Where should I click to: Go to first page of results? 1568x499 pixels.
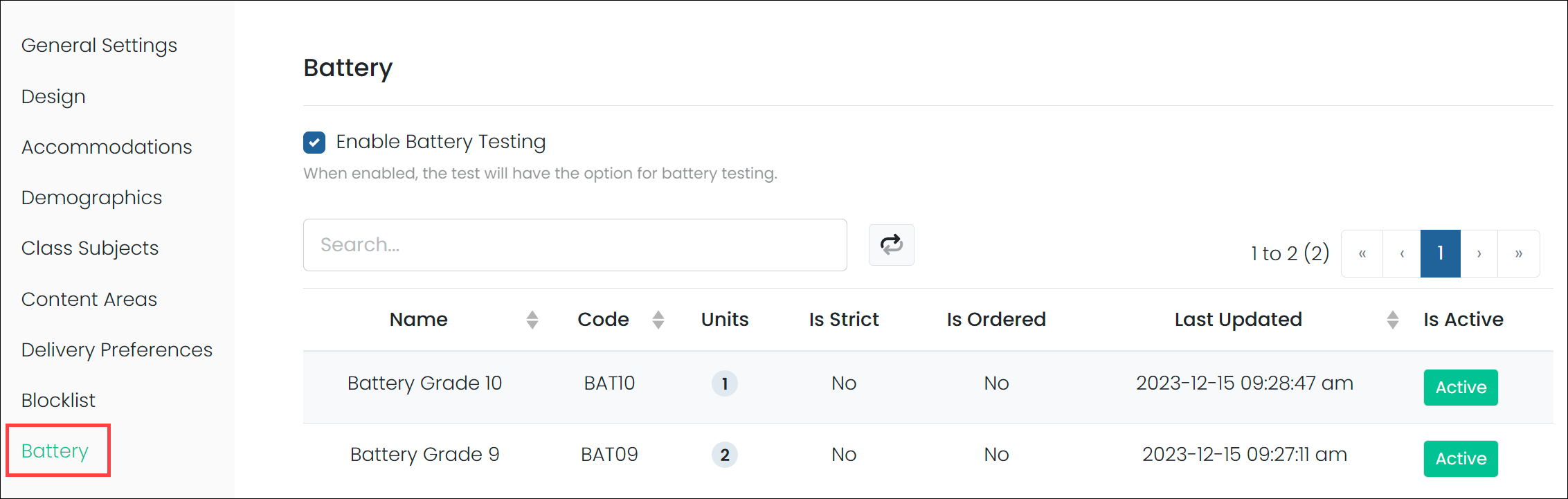pos(1362,253)
